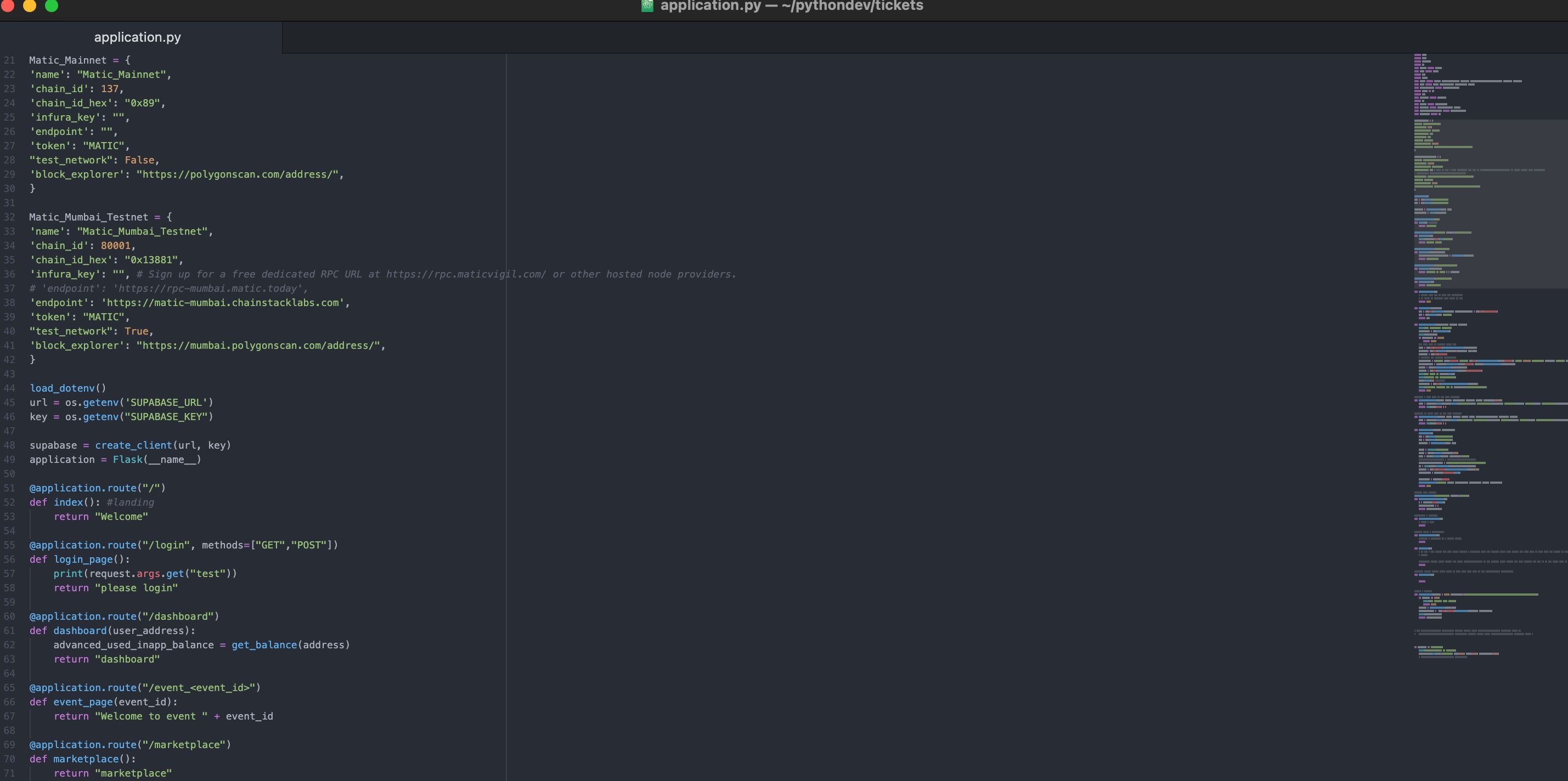Click create_client(url, key) call

click(163, 445)
